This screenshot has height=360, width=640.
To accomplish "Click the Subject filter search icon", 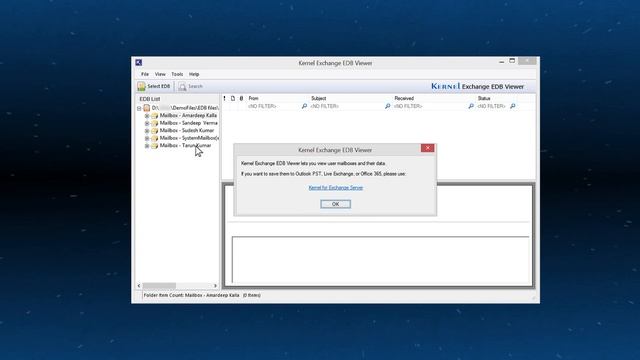I will point(388,106).
